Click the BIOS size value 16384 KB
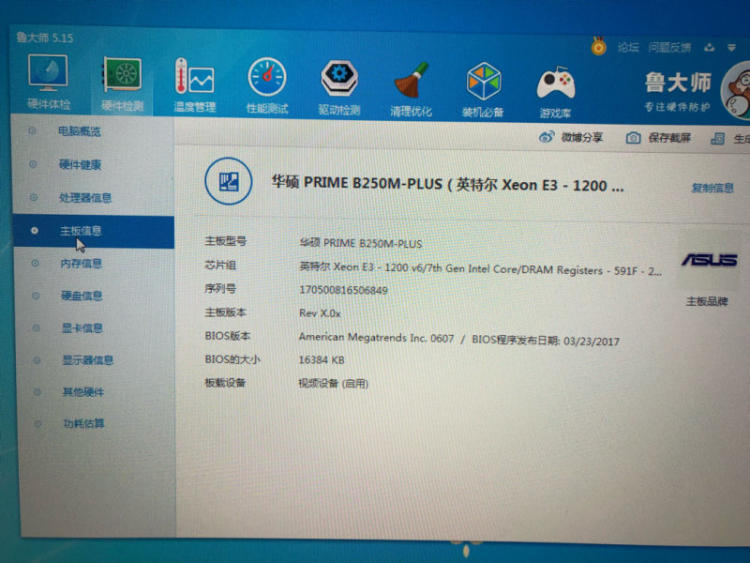The width and height of the screenshot is (750, 563). pos(321,360)
